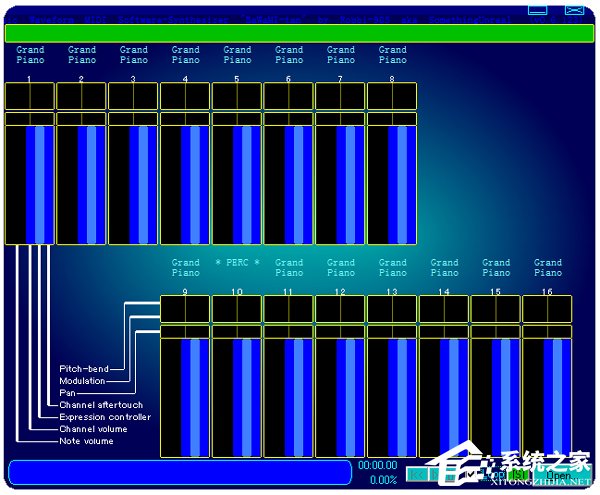Open the * PERC * instrument label on channel 10
This screenshot has height=495, width=600.
tap(237, 263)
